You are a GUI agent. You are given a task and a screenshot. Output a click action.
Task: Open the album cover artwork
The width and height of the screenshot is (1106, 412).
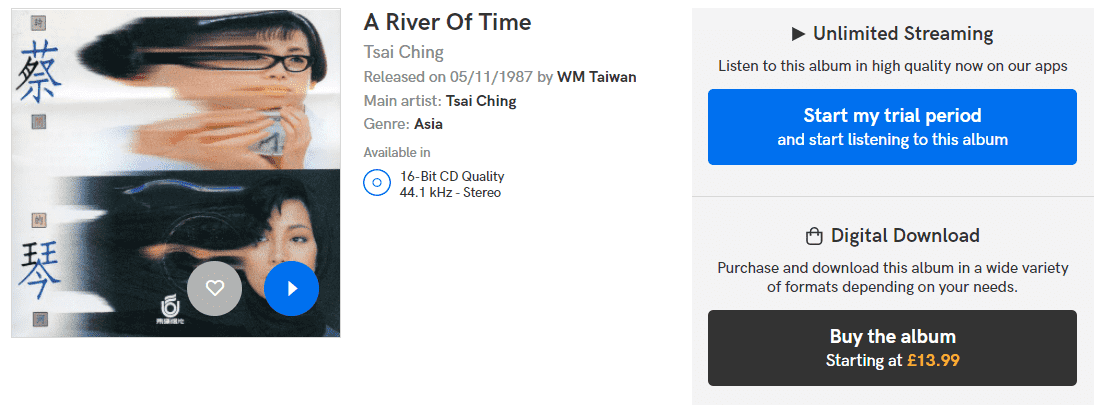point(176,173)
